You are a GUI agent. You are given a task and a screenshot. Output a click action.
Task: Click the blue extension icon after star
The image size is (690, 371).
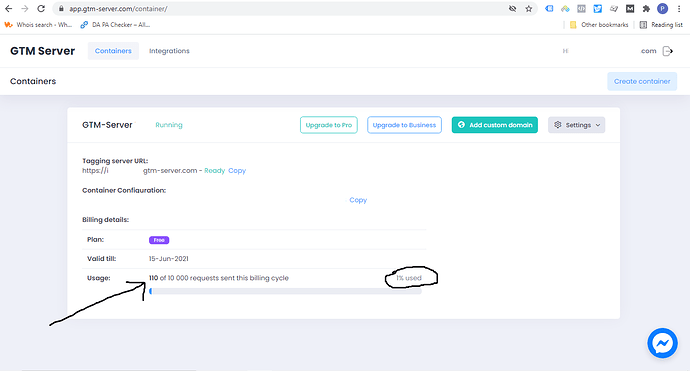549,9
